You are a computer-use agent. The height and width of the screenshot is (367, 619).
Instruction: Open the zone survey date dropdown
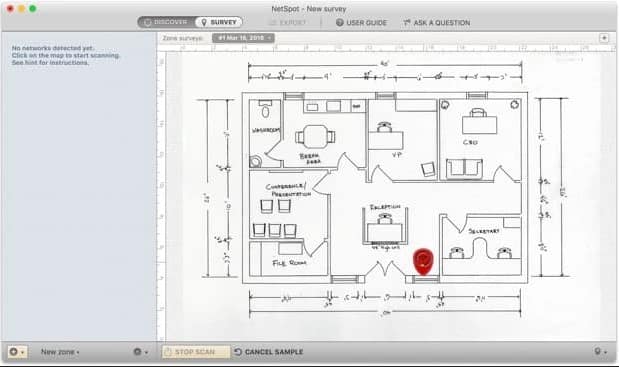coord(243,38)
